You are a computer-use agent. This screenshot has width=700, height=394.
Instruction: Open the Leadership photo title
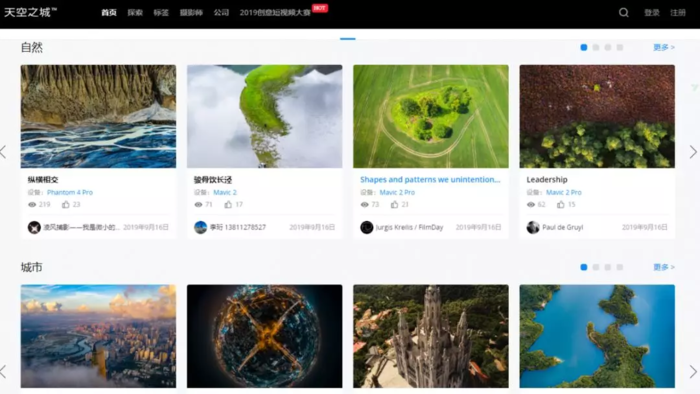coord(547,179)
